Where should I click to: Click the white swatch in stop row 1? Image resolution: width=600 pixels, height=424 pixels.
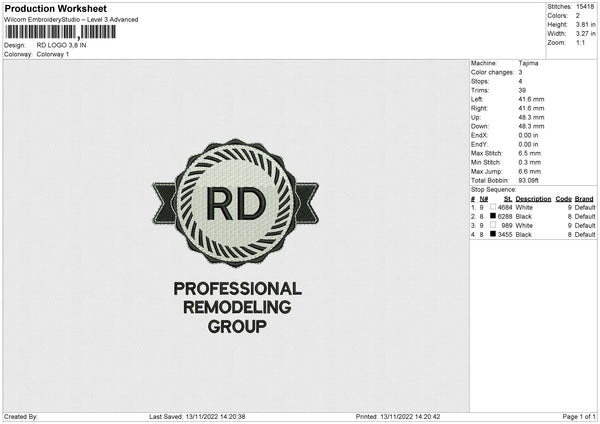click(493, 207)
